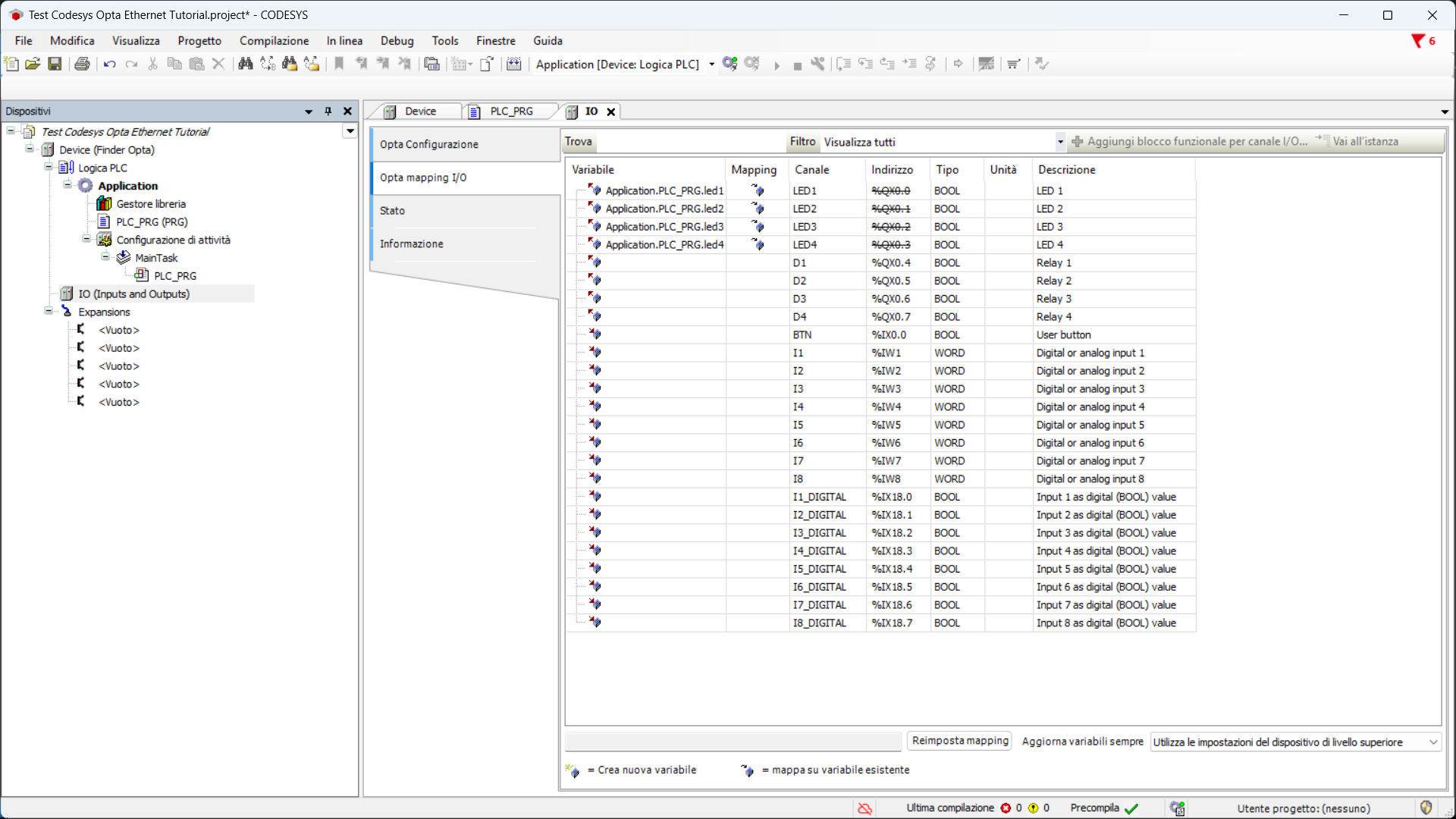Viewport: 1456px width, 819px height.
Task: Collapse the Expansions tree node
Action: click(49, 312)
